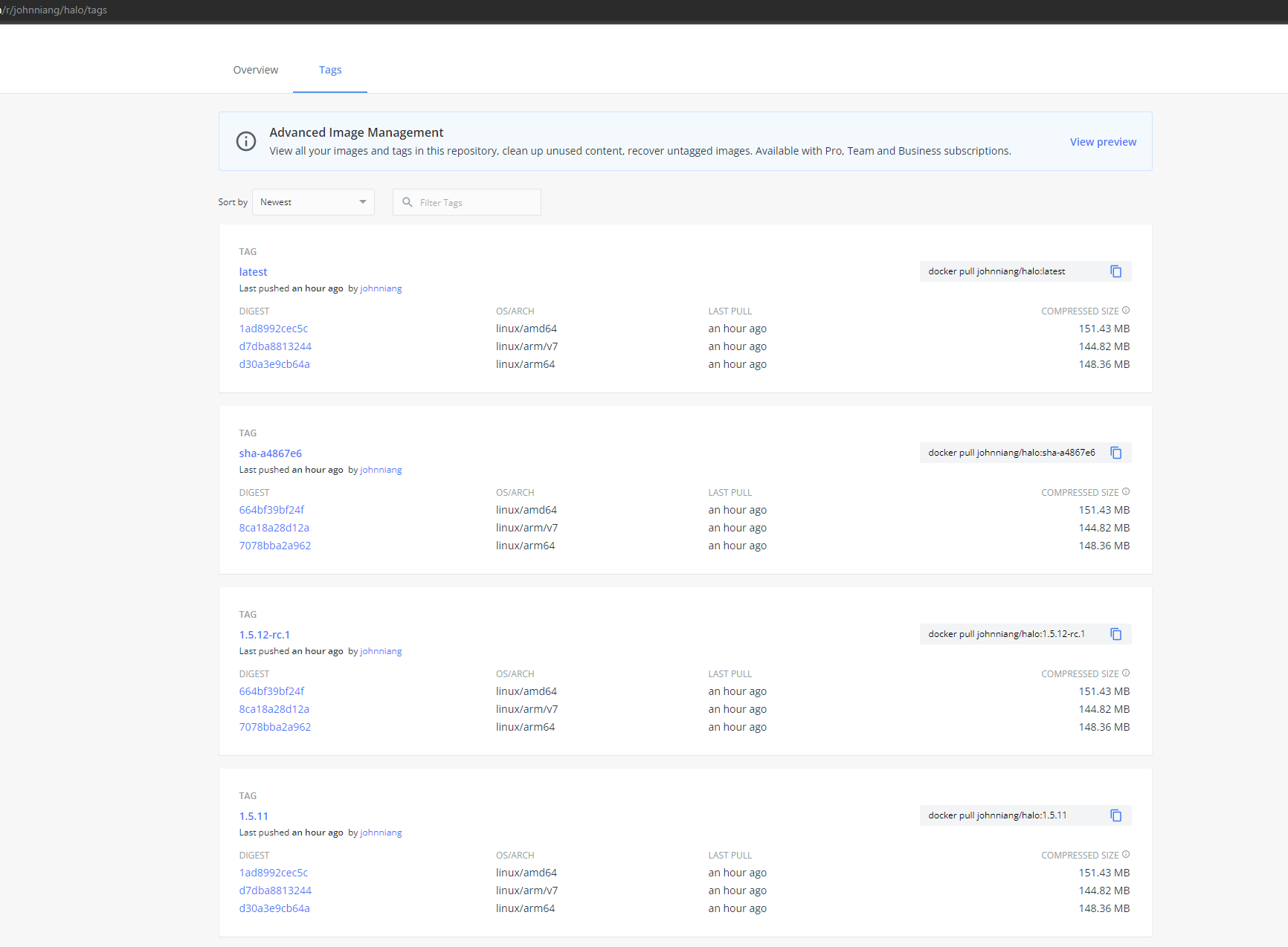Copy the docker pull command for 1.5.11

1115,815
